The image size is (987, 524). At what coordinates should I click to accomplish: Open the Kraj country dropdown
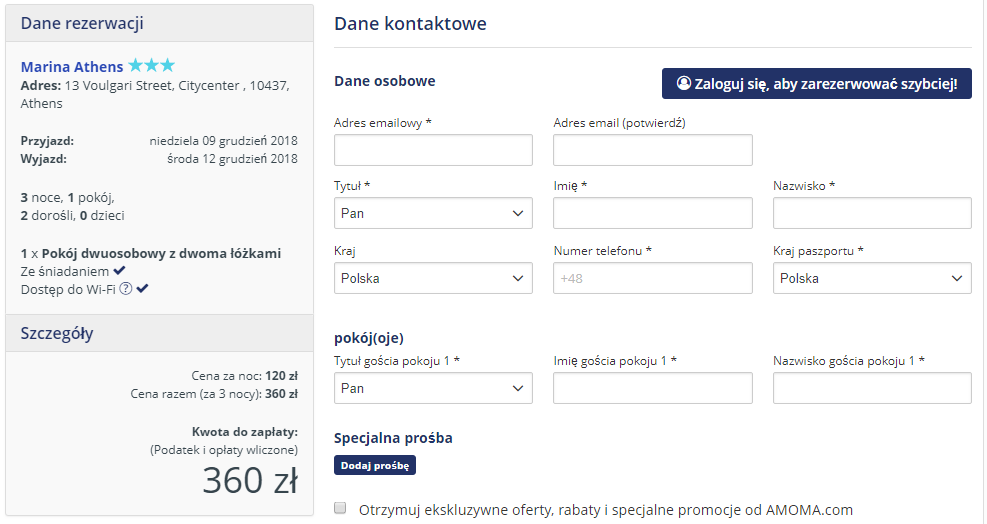(x=433, y=278)
